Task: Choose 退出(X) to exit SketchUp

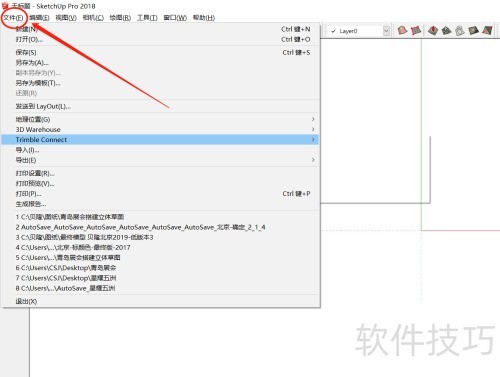Action: 161,301
